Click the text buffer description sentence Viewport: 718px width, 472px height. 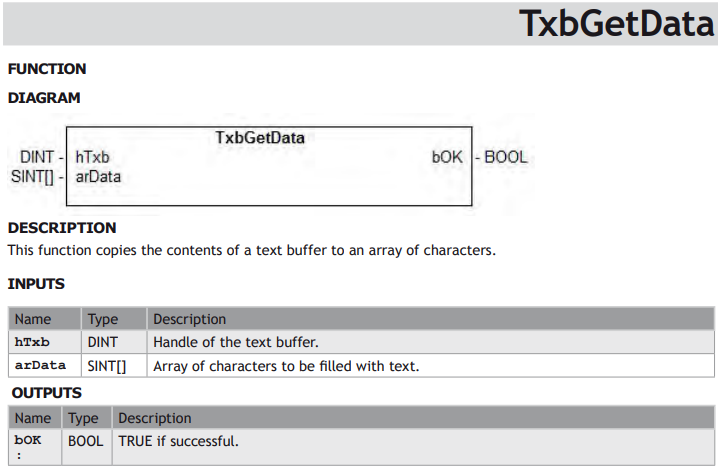[251, 250]
